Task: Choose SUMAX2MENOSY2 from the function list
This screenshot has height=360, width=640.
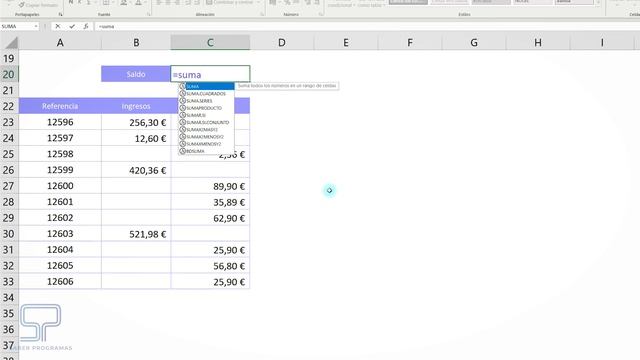Action: (x=207, y=137)
